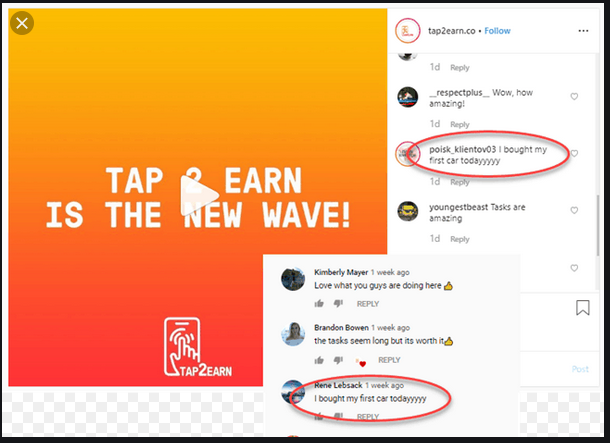Thumbs up Kimberly Mayer's comment
Screen dimensions: 610x443
point(319,303)
